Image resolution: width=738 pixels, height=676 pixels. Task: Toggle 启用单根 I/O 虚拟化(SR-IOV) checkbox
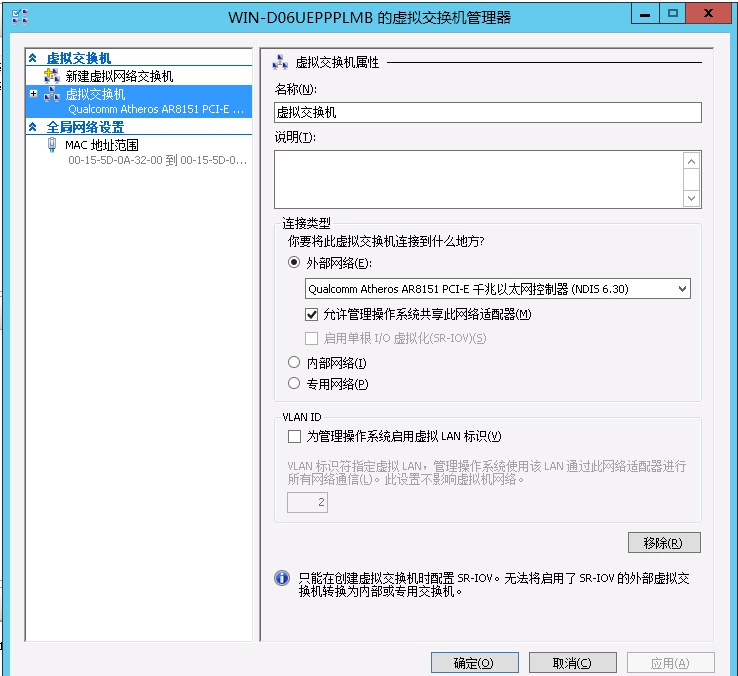pos(311,338)
